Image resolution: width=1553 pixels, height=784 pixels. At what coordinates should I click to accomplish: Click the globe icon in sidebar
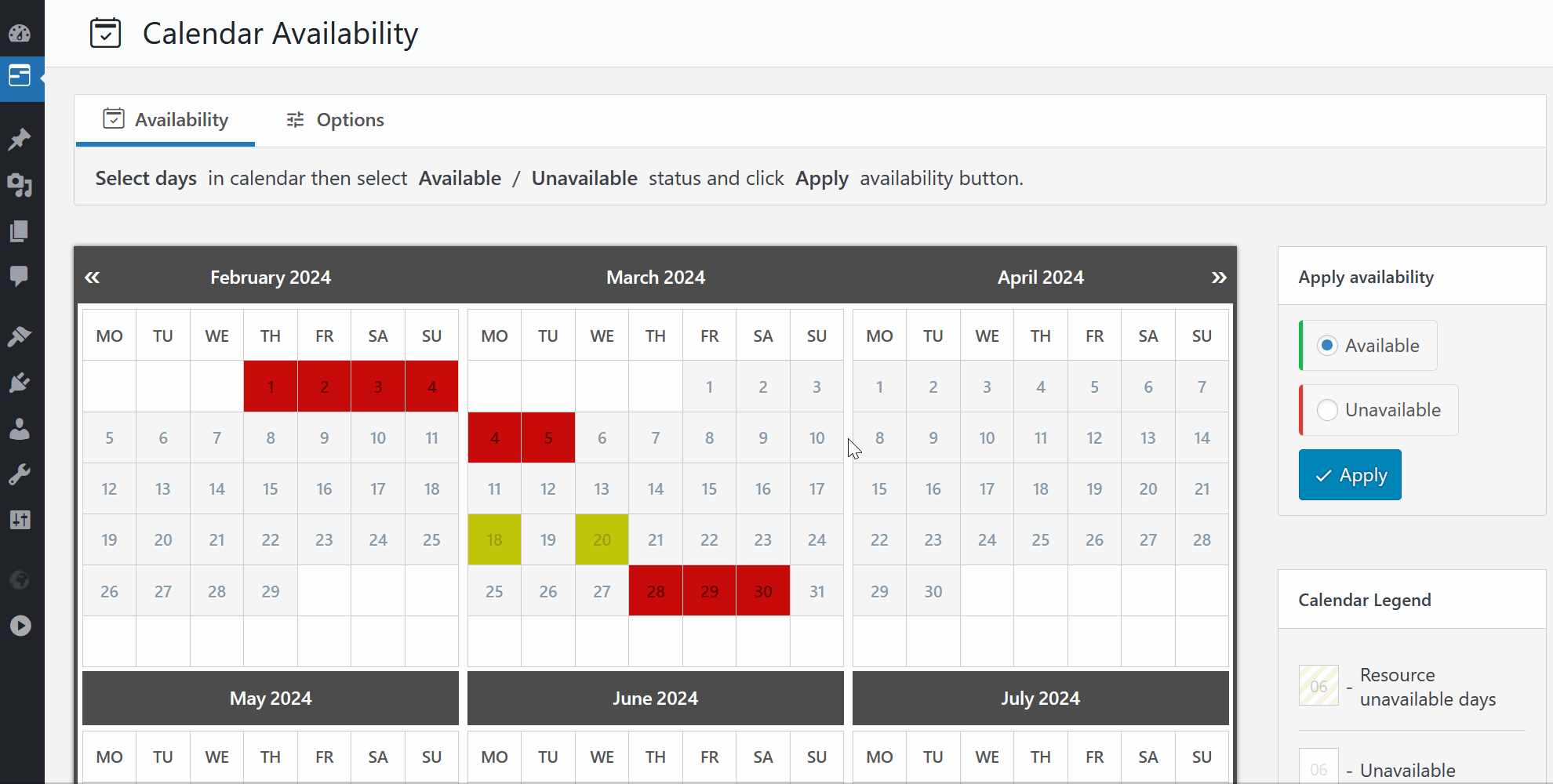pyautogui.click(x=20, y=579)
